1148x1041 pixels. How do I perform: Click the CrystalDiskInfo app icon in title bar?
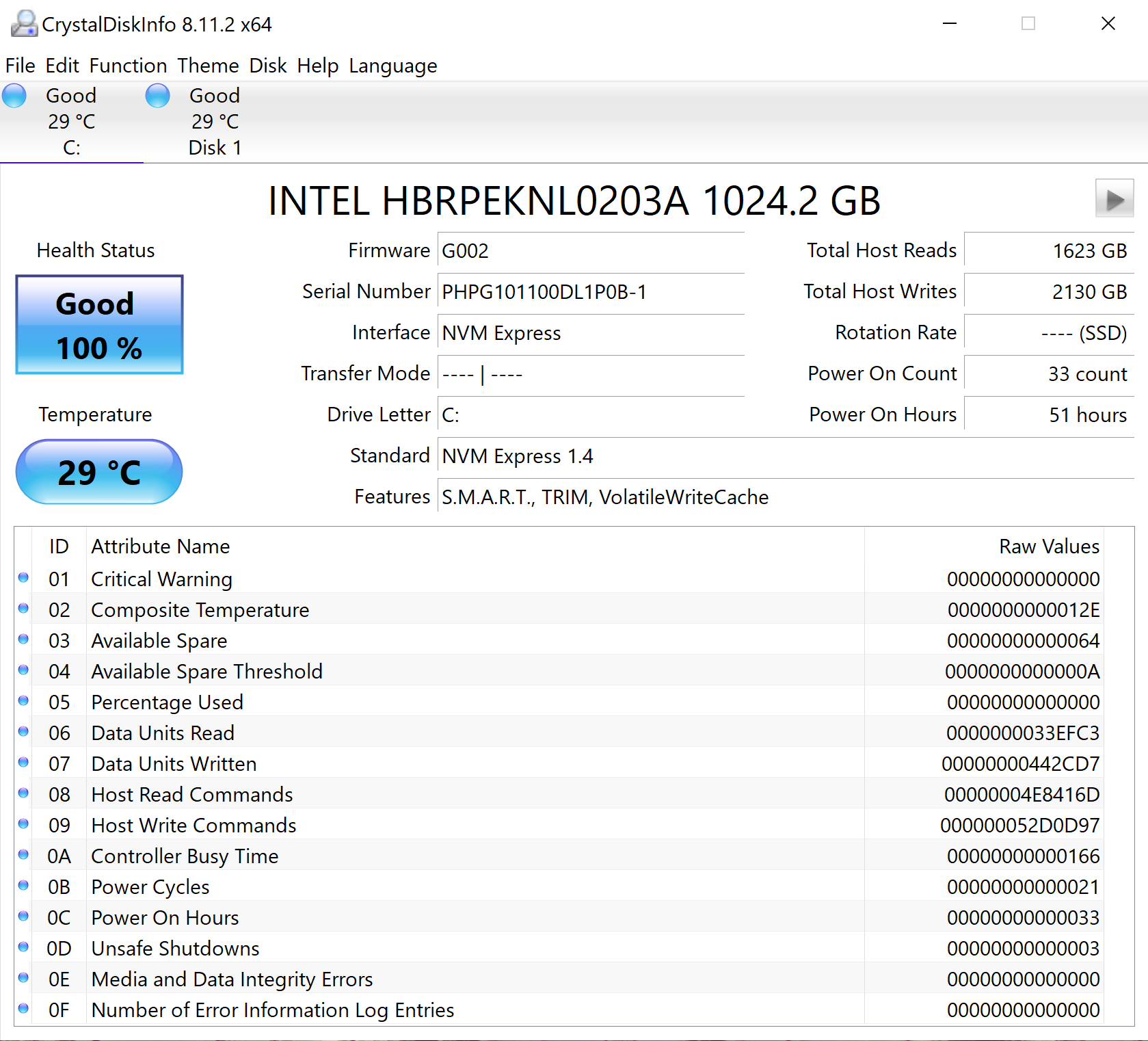pos(24,24)
